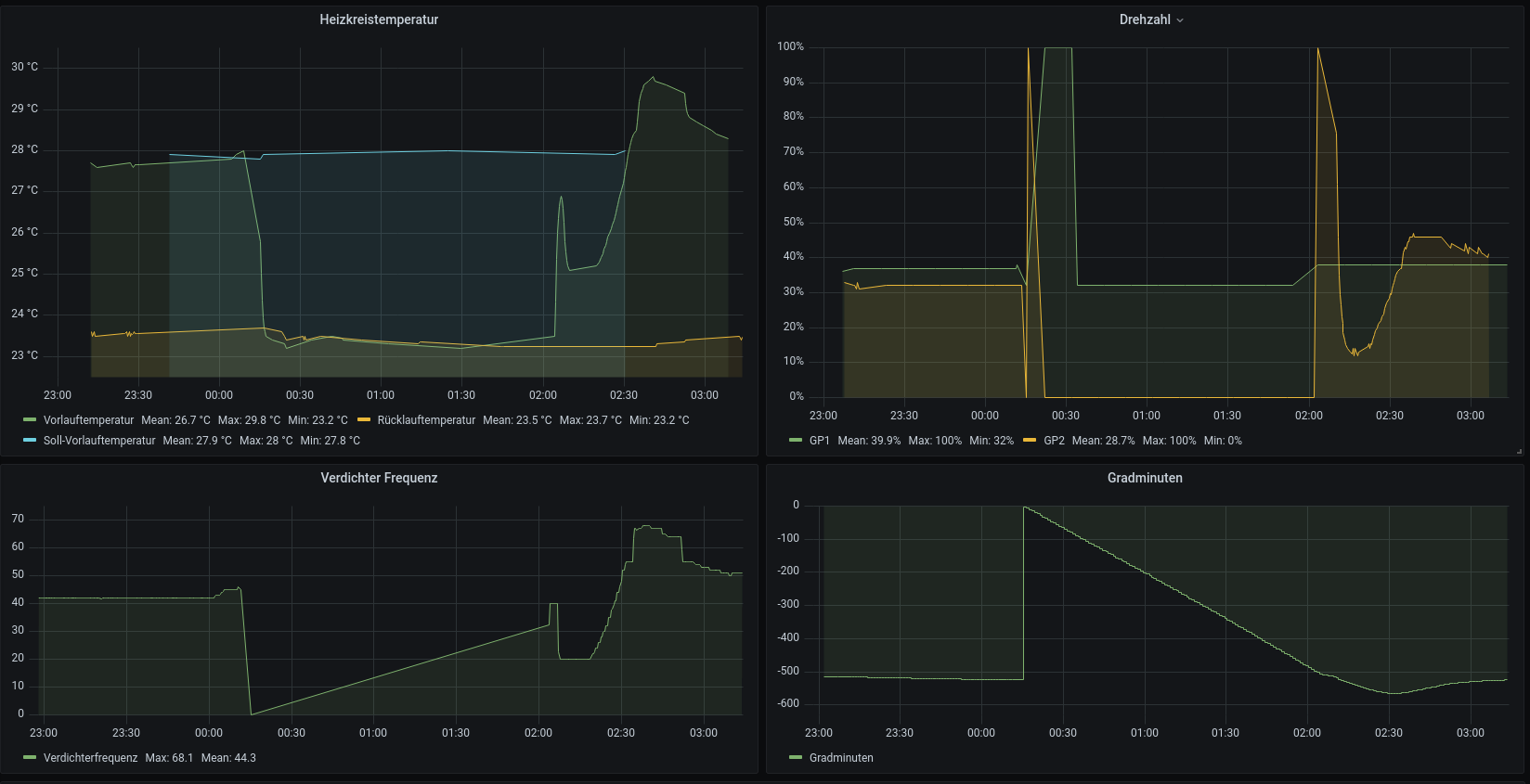Toggle the Vorlauftemperatur series in legend
The width and height of the screenshot is (1530, 784).
(x=88, y=420)
